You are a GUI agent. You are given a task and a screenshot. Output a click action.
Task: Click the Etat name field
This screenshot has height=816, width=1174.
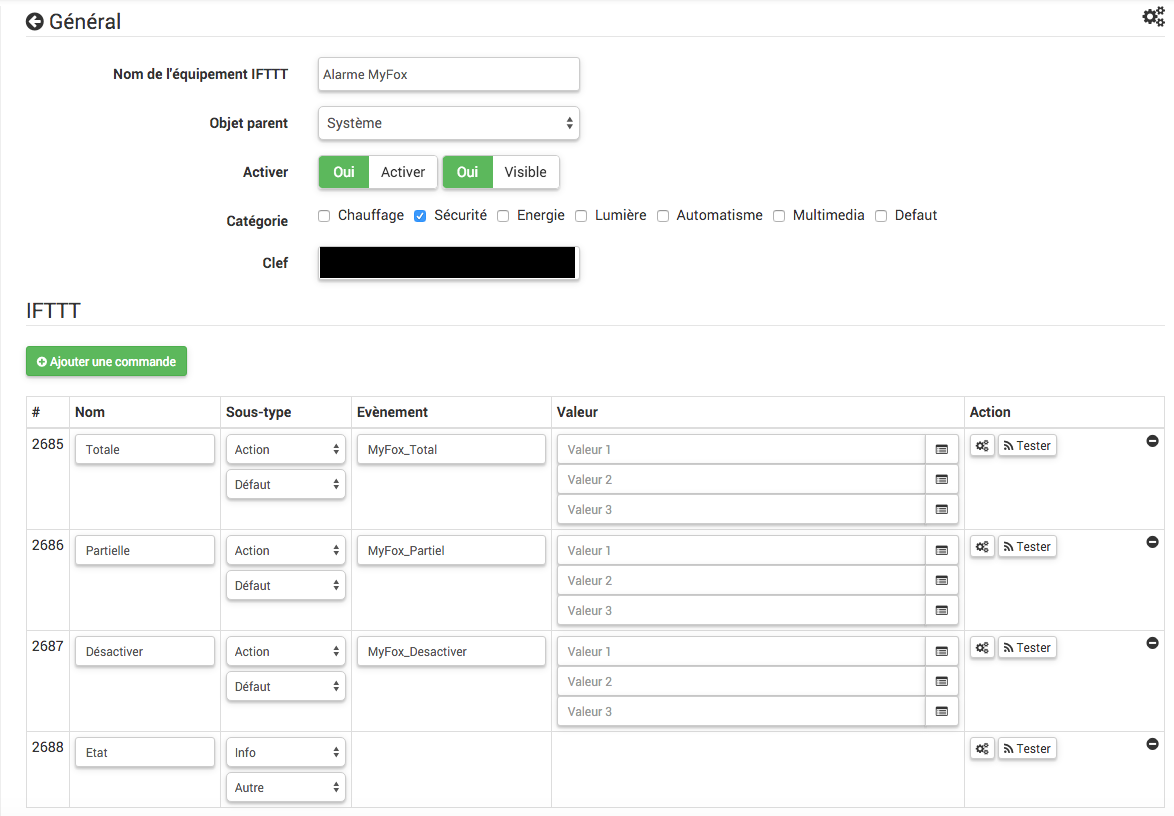coord(145,752)
